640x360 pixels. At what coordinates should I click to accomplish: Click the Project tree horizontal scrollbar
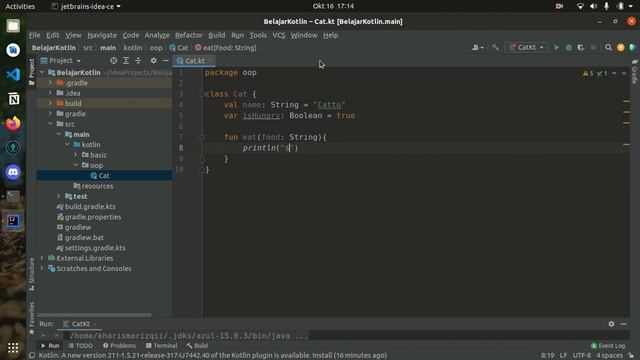[94, 315]
